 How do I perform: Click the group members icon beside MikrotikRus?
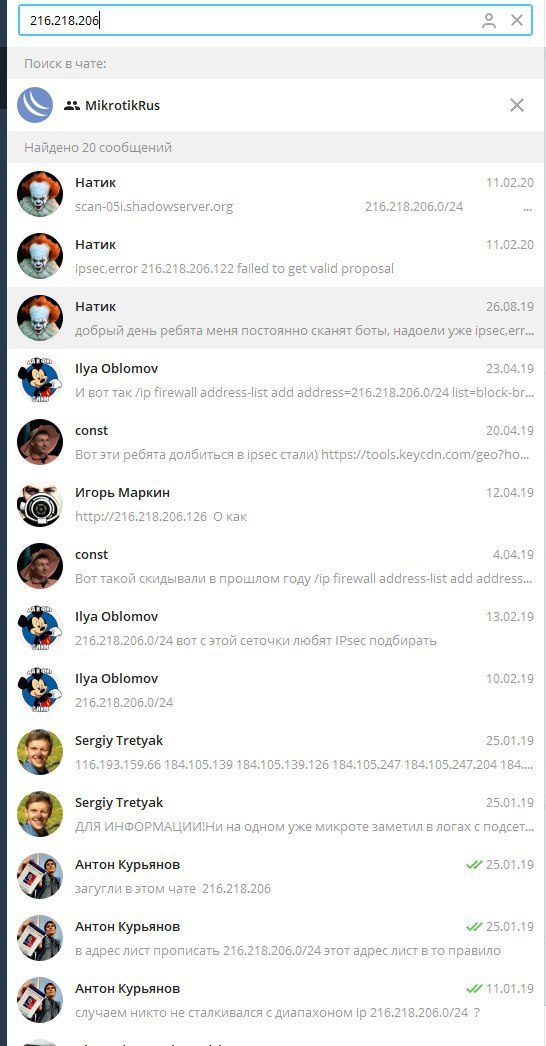[x=72, y=105]
